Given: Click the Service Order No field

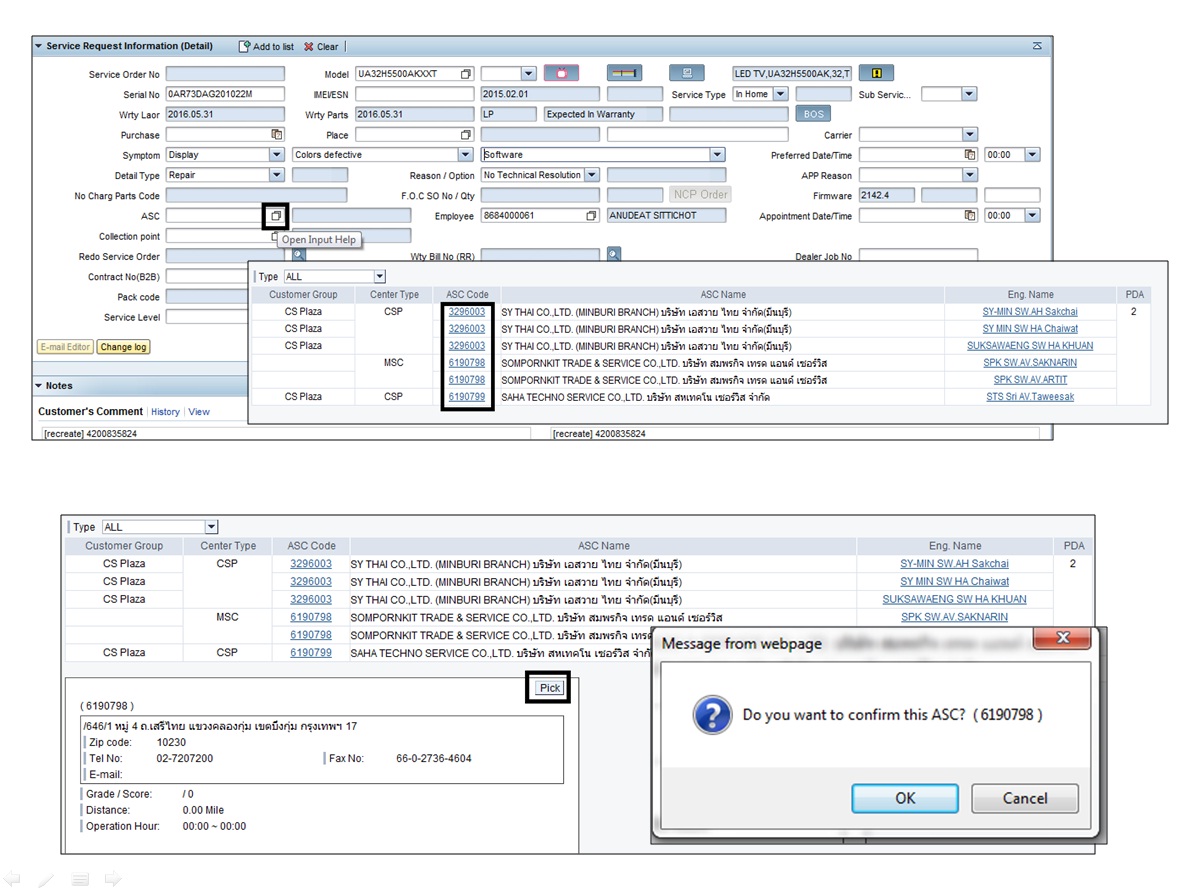Looking at the screenshot, I should pyautogui.click(x=225, y=74).
